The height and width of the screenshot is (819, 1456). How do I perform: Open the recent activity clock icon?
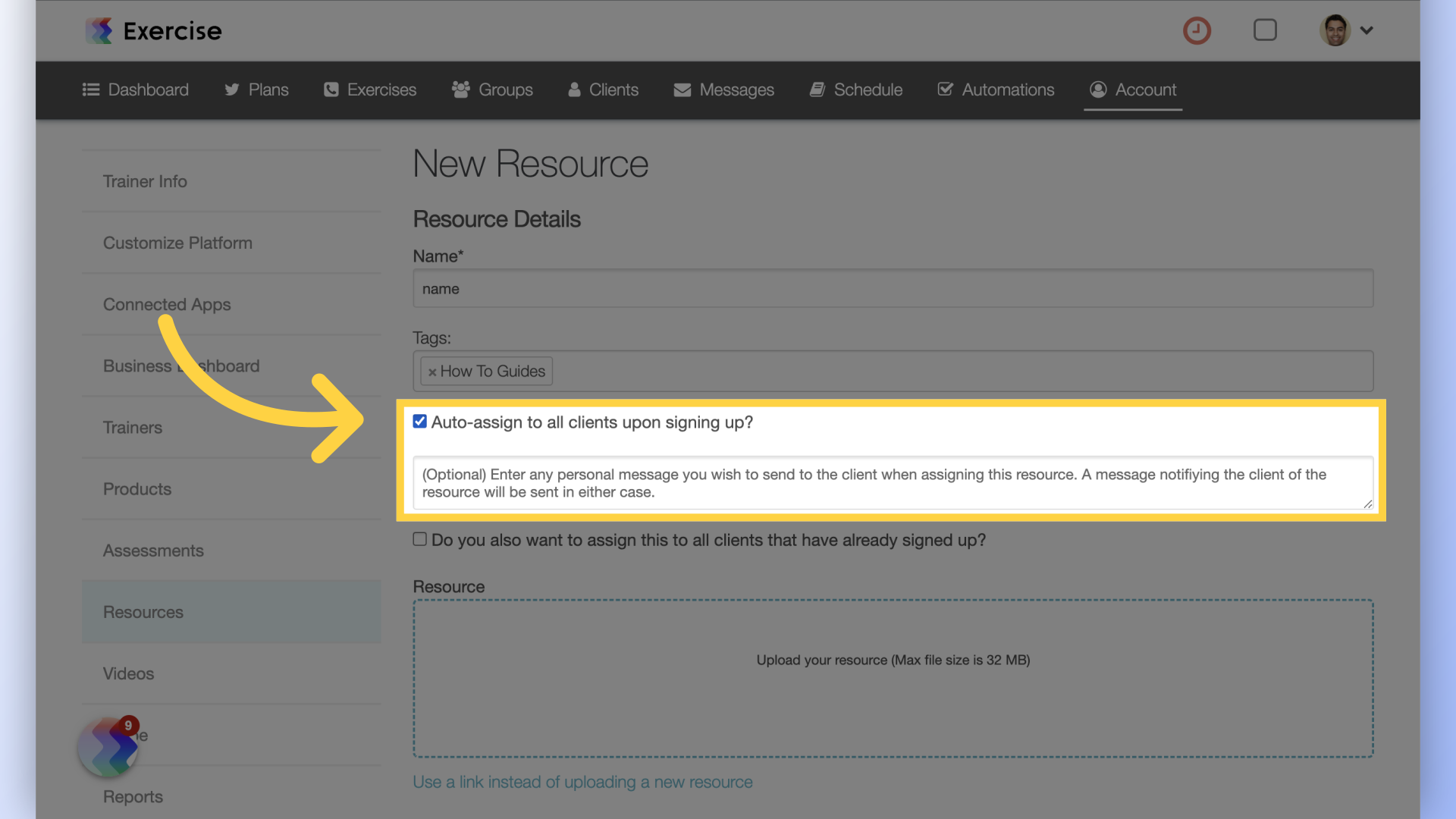point(1197,30)
